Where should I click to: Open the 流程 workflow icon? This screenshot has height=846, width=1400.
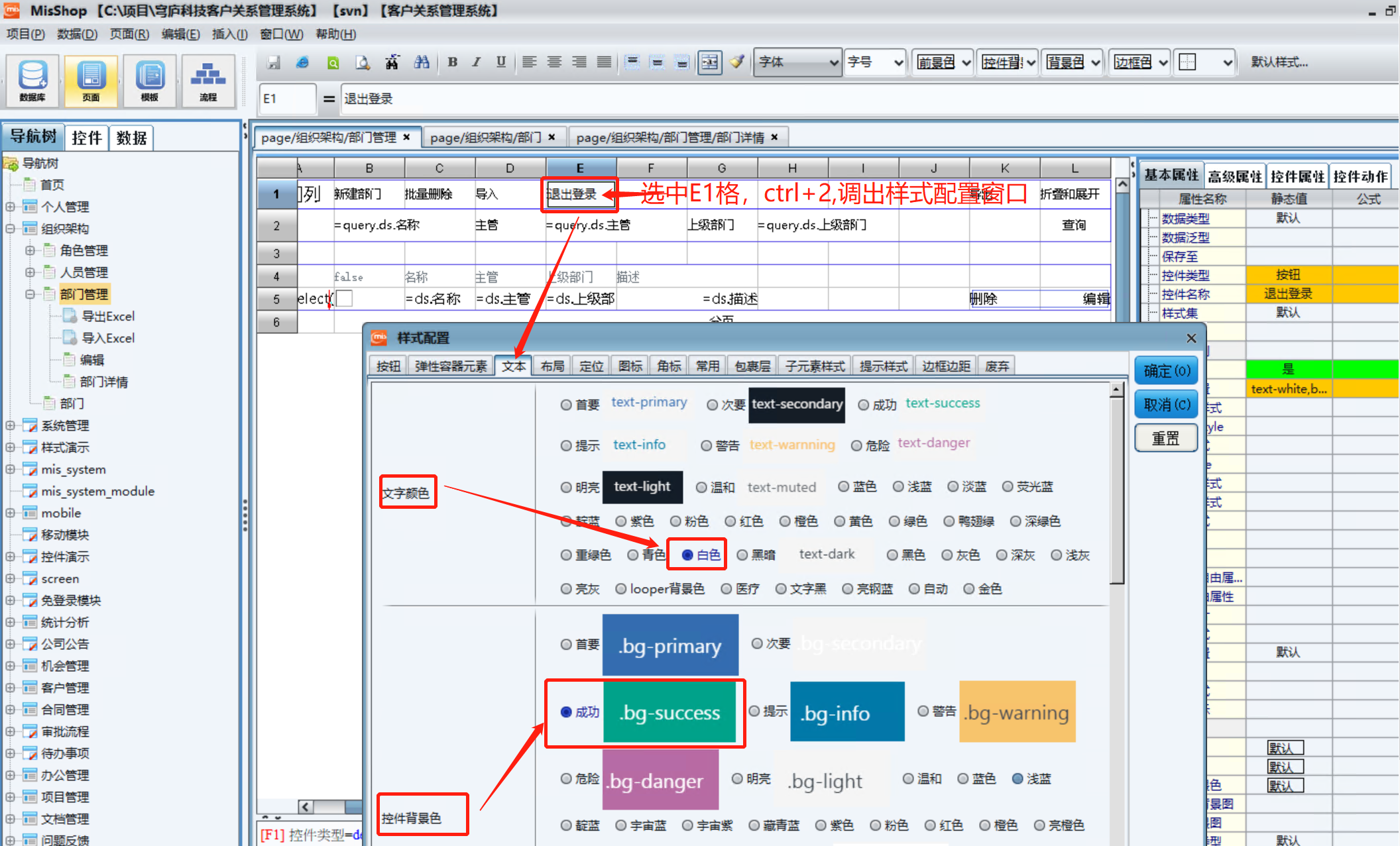[x=208, y=81]
